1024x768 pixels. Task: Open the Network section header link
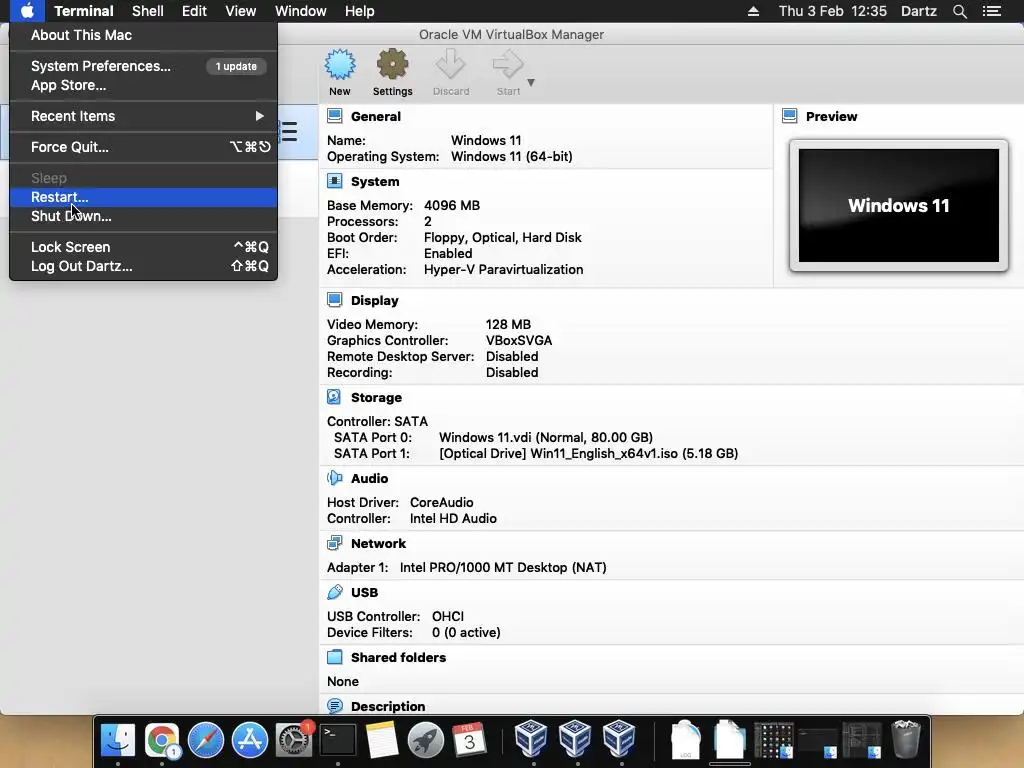click(378, 543)
